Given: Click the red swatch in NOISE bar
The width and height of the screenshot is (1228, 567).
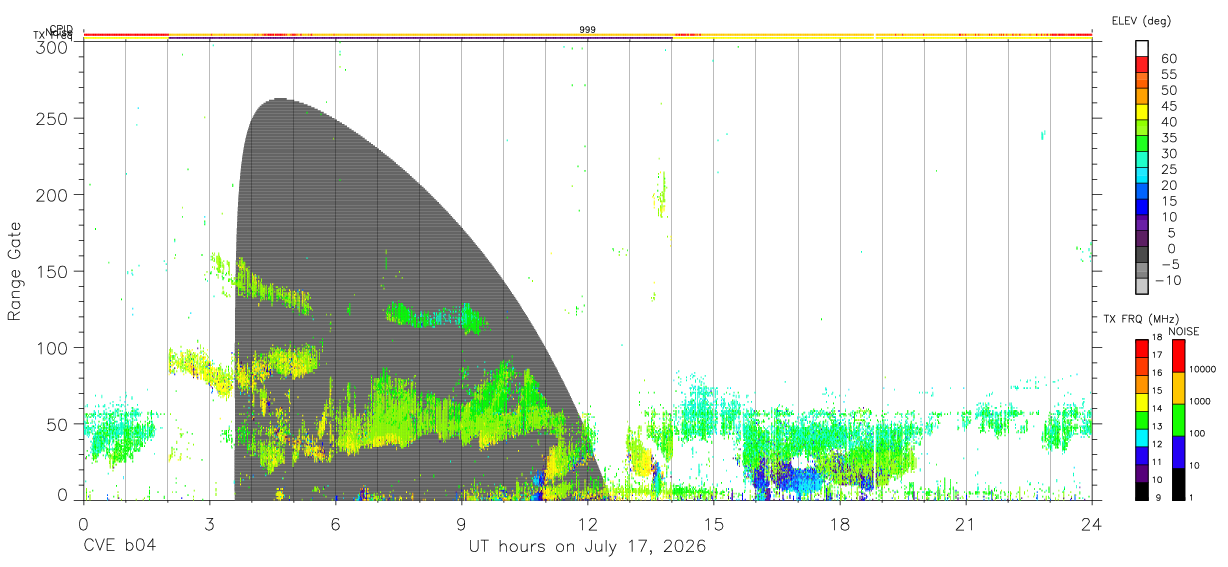Looking at the screenshot, I should pos(1178,356).
